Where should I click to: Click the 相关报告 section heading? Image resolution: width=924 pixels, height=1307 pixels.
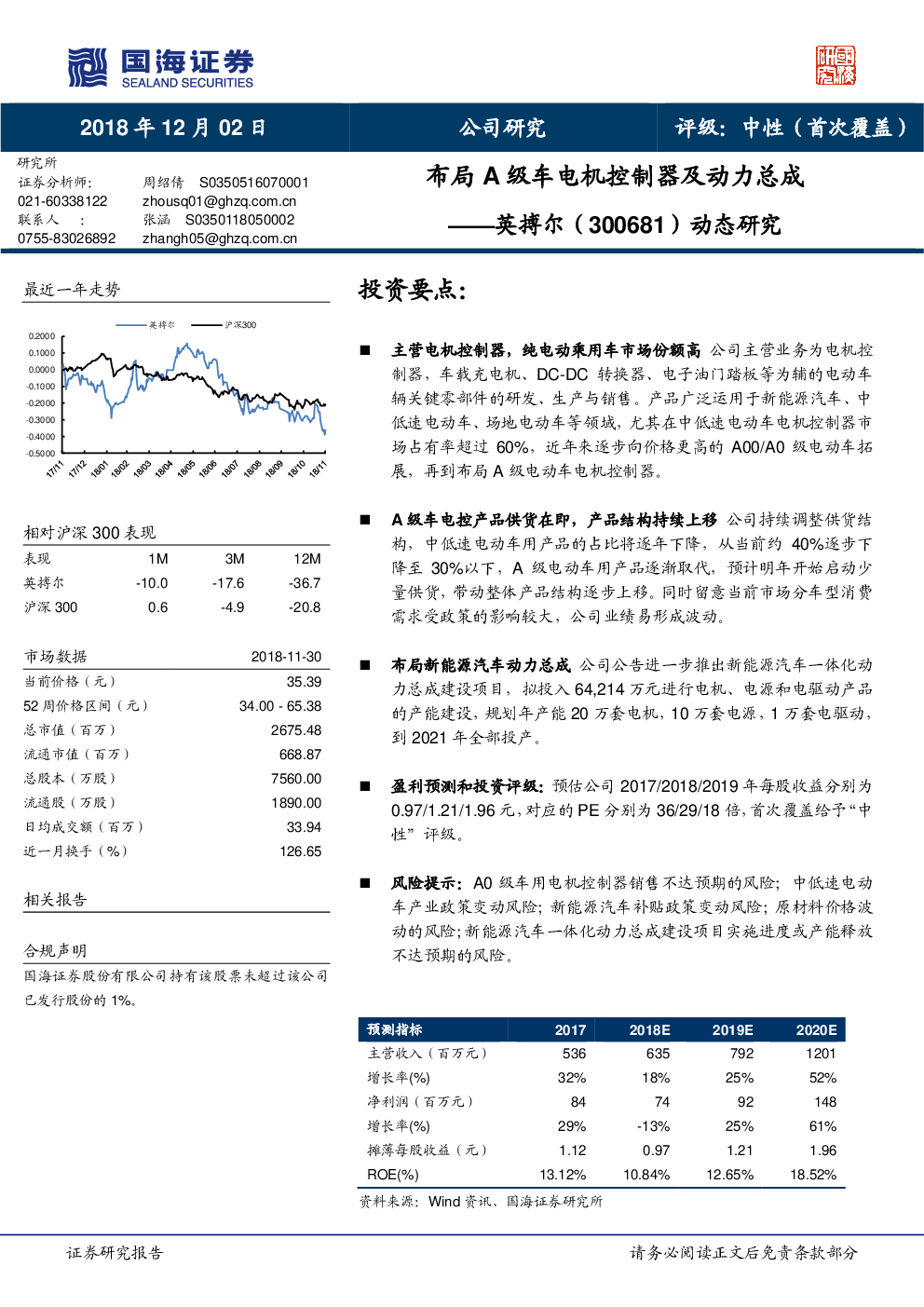pyautogui.click(x=55, y=900)
